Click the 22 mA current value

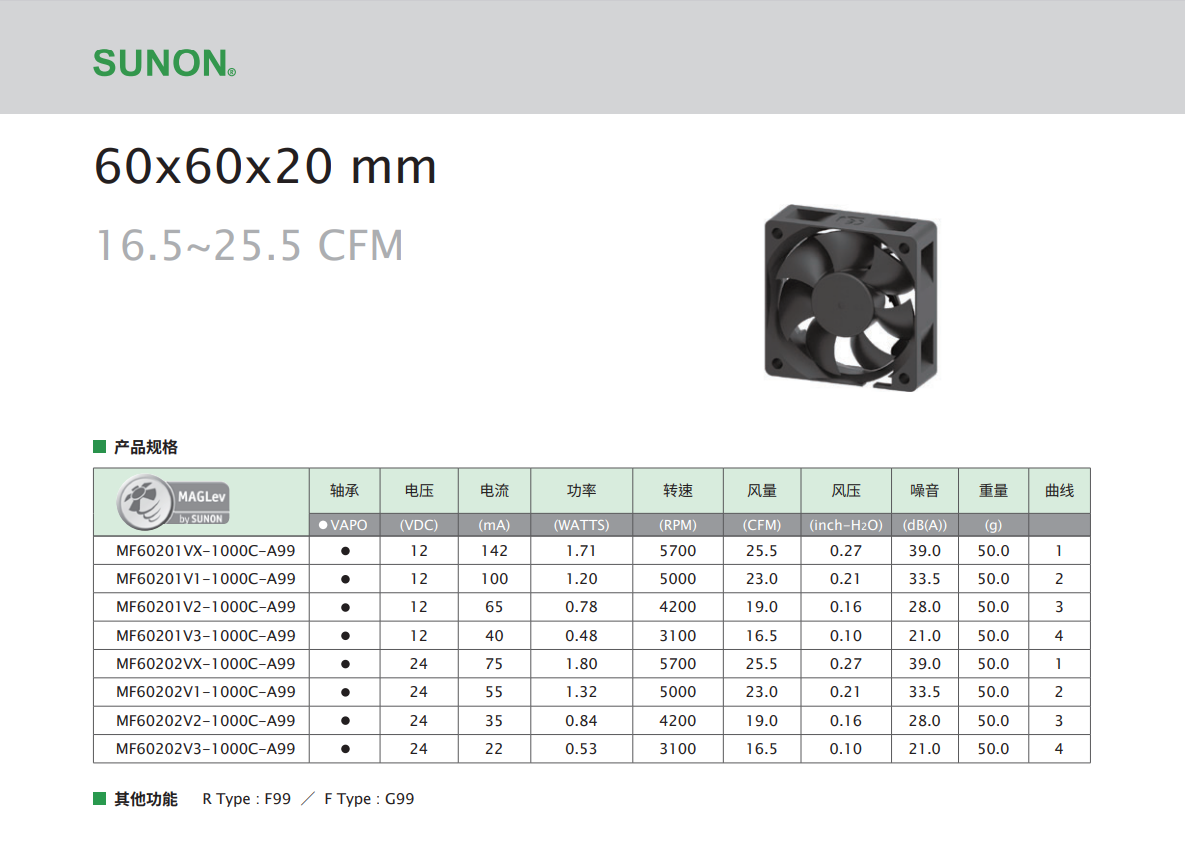click(x=494, y=749)
